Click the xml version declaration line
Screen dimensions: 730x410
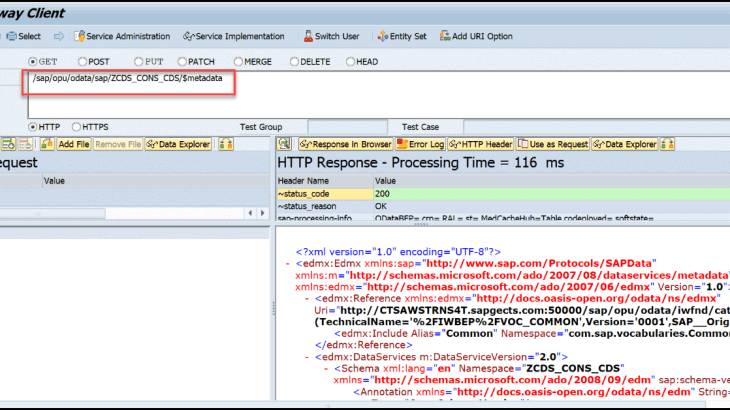point(398,252)
